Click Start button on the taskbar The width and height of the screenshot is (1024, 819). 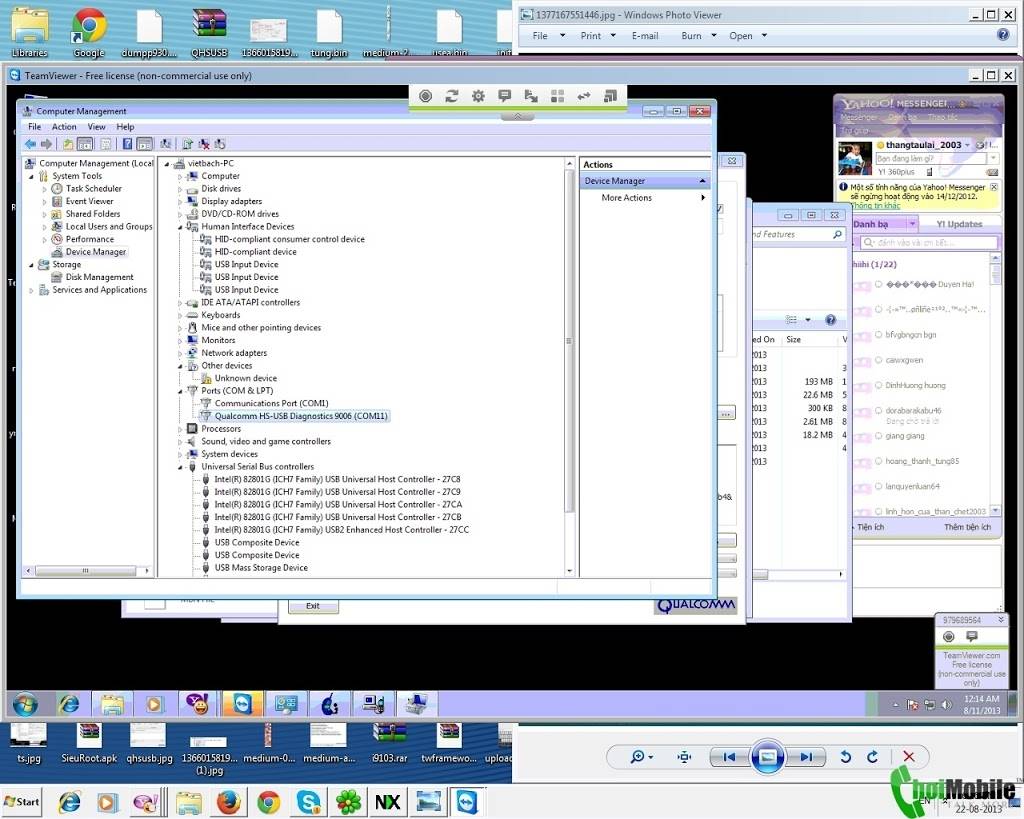tap(22, 802)
